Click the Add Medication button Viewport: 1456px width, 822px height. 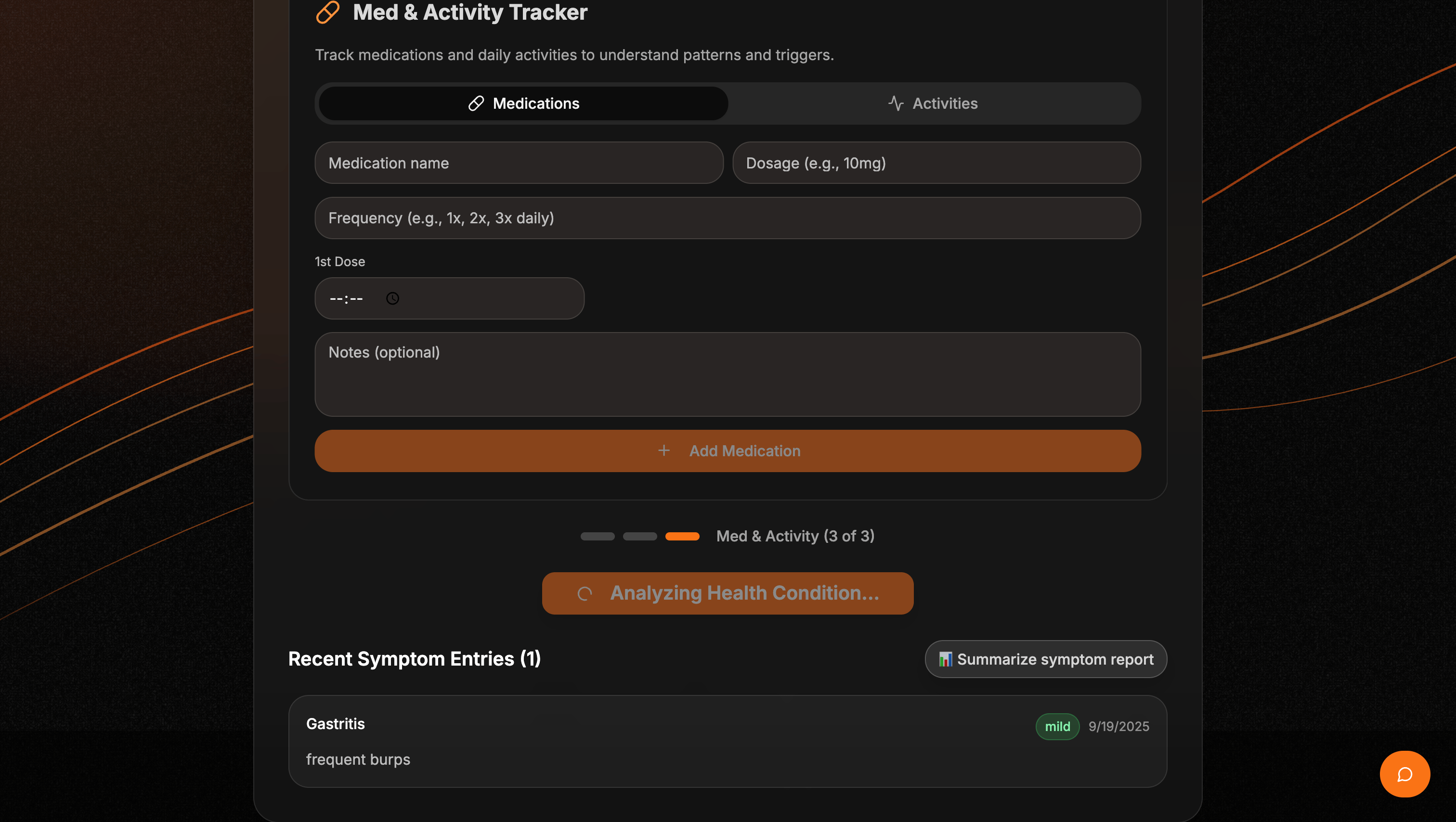(x=728, y=451)
